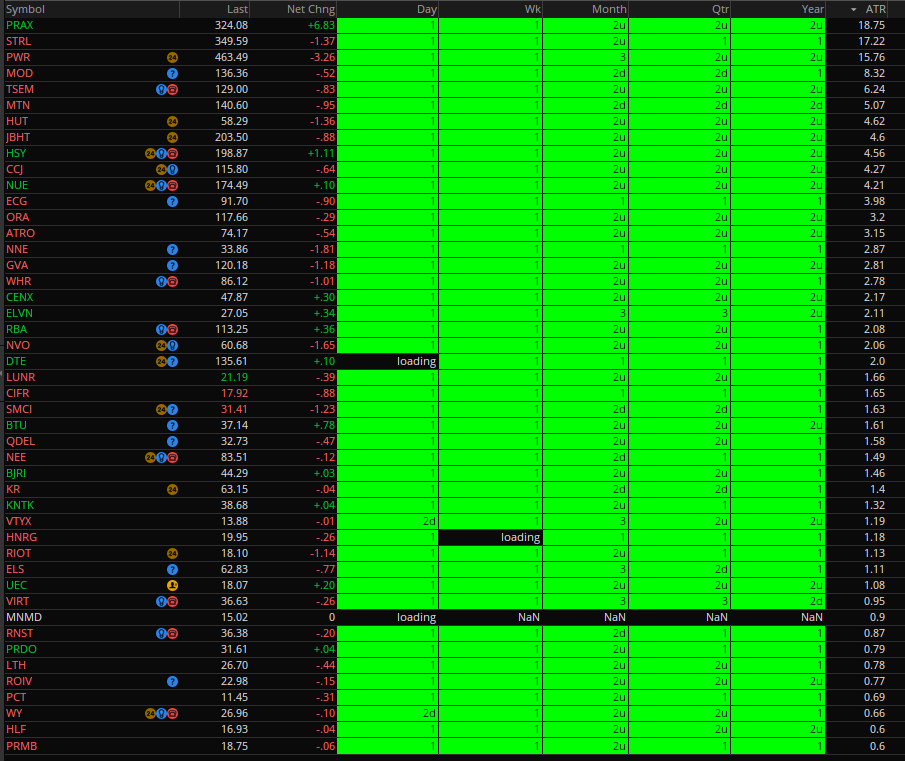Screen dimensions: 905x761
Task: Click the lightbulb icon on WHR row
Action: tap(162, 282)
